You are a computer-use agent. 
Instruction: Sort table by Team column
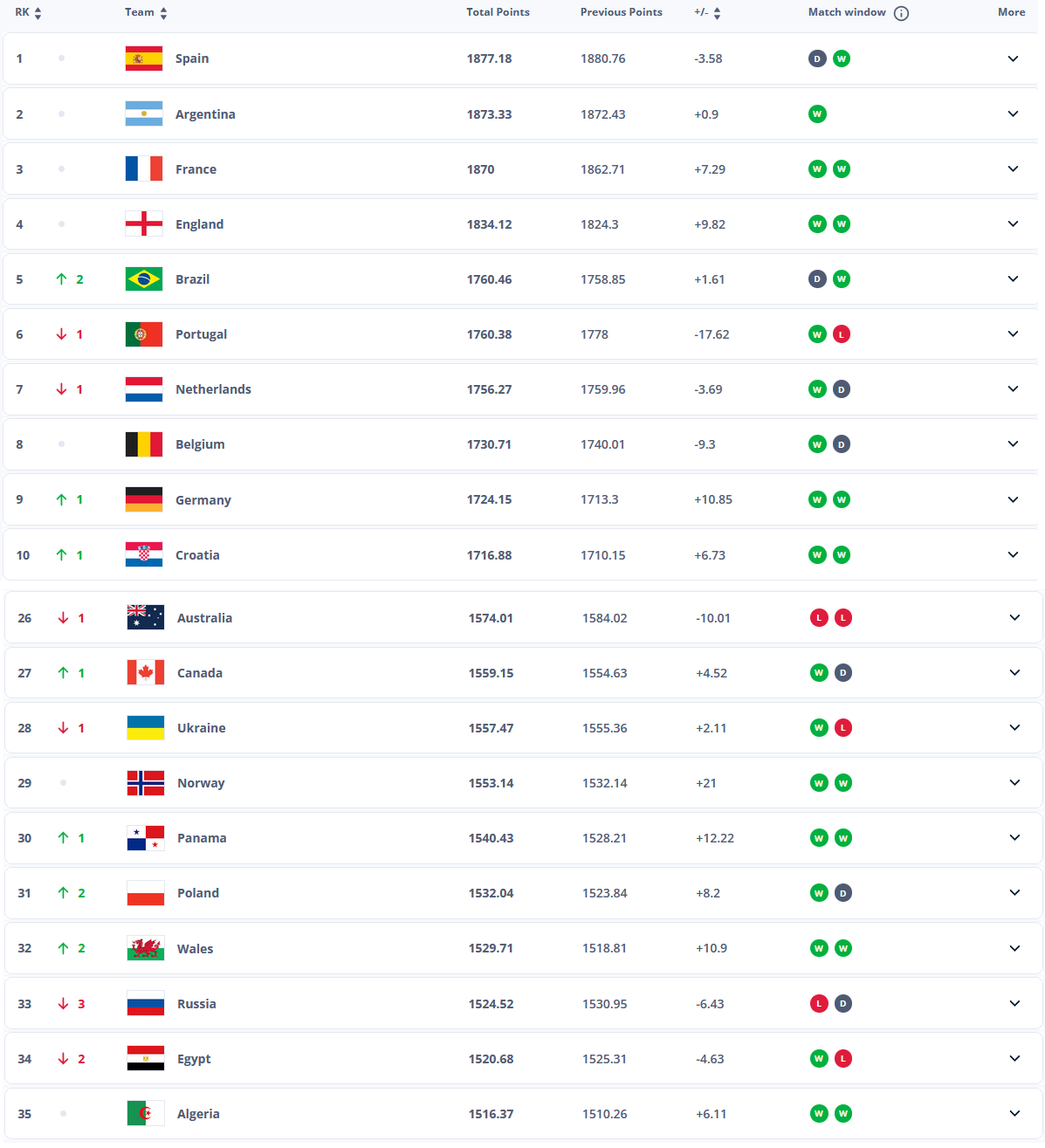pyautogui.click(x=146, y=13)
